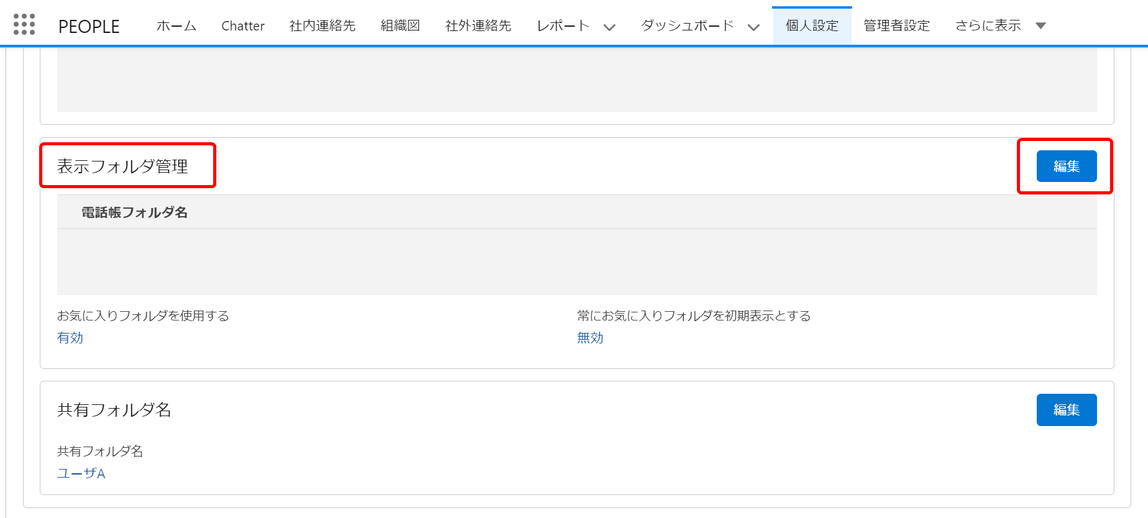Expand the レポート dropdown chevron
Image resolution: width=1148 pixels, height=518 pixels.
tap(608, 27)
